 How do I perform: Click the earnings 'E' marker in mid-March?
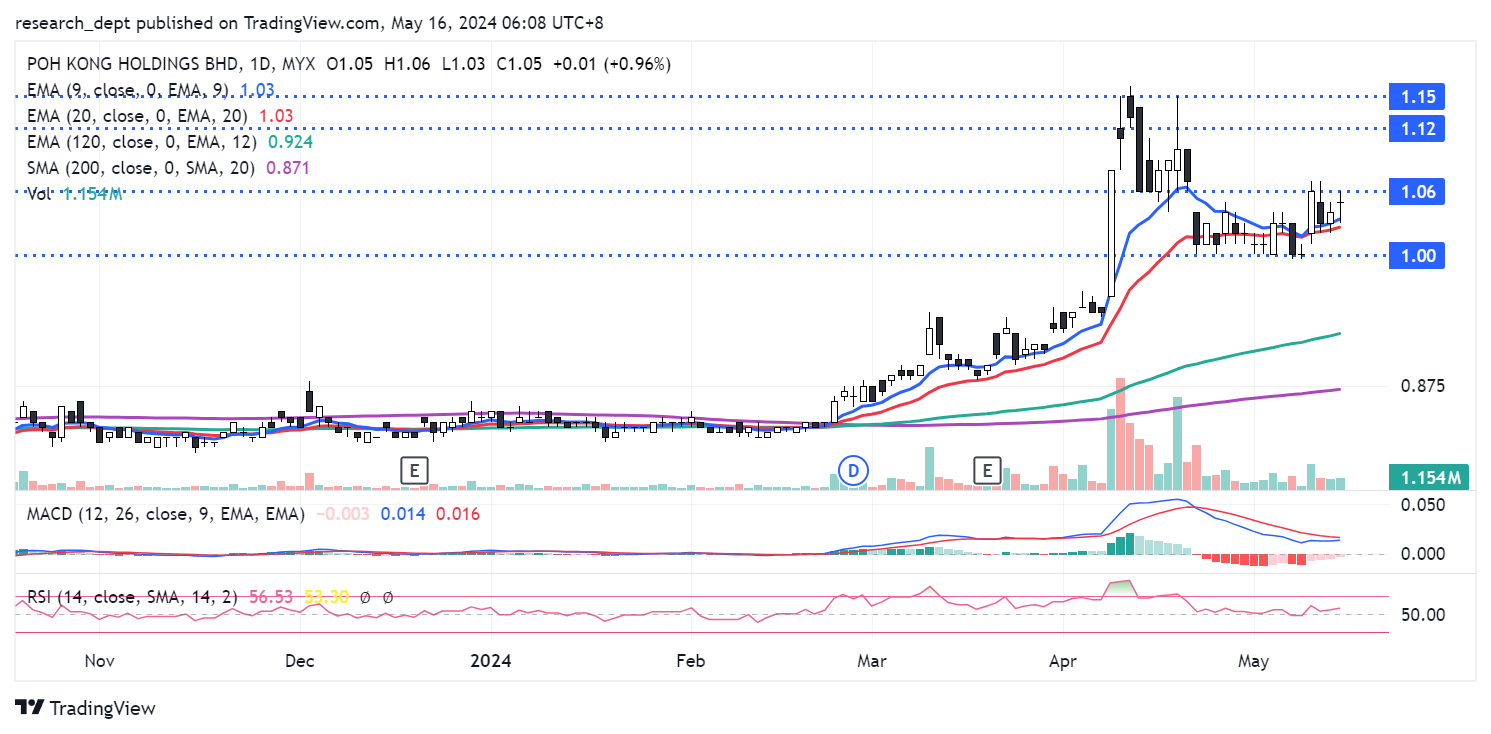coord(988,470)
